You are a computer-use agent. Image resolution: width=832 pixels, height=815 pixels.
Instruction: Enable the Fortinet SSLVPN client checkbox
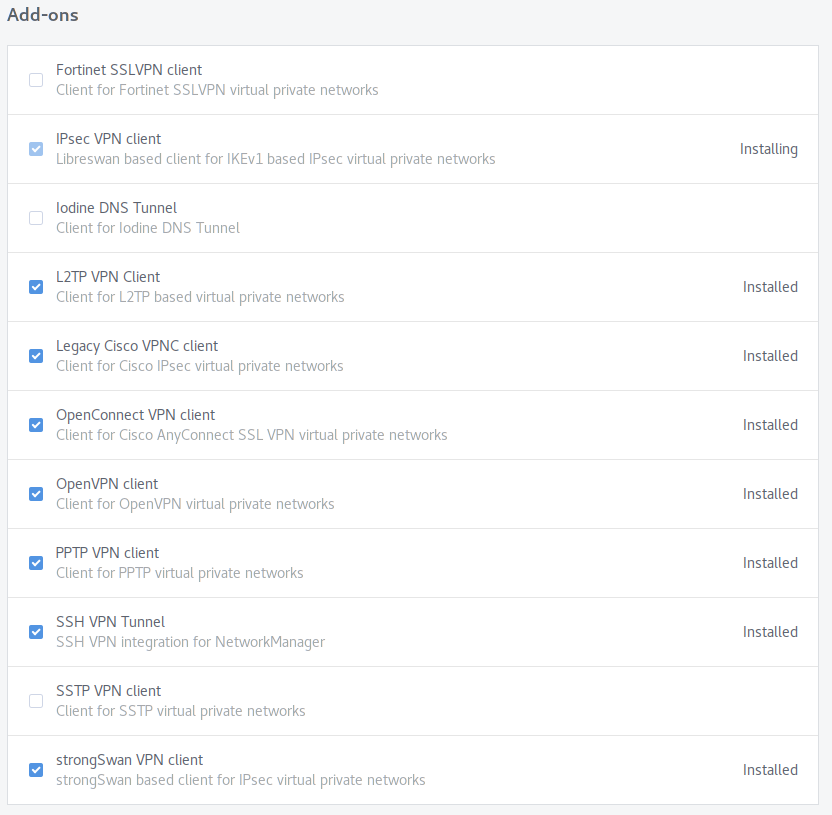tap(36, 80)
